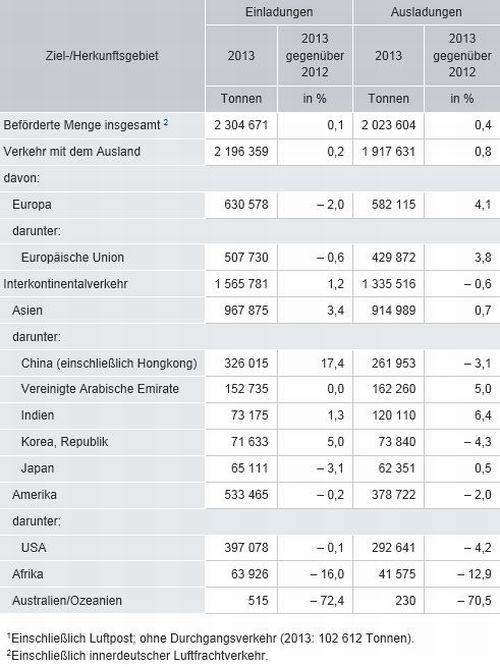Viewport: 500px width, 667px height.
Task: Select the Korea, Republik row label
Action: (65, 442)
